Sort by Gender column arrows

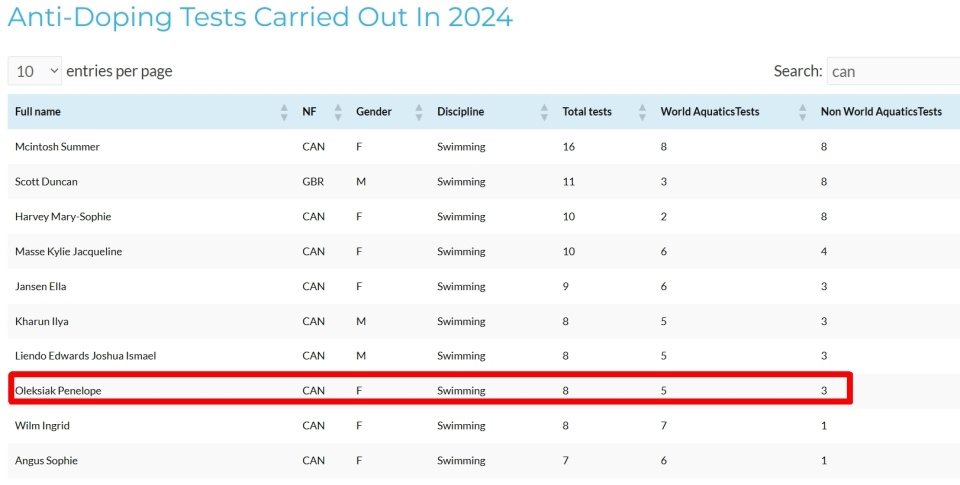click(x=419, y=112)
